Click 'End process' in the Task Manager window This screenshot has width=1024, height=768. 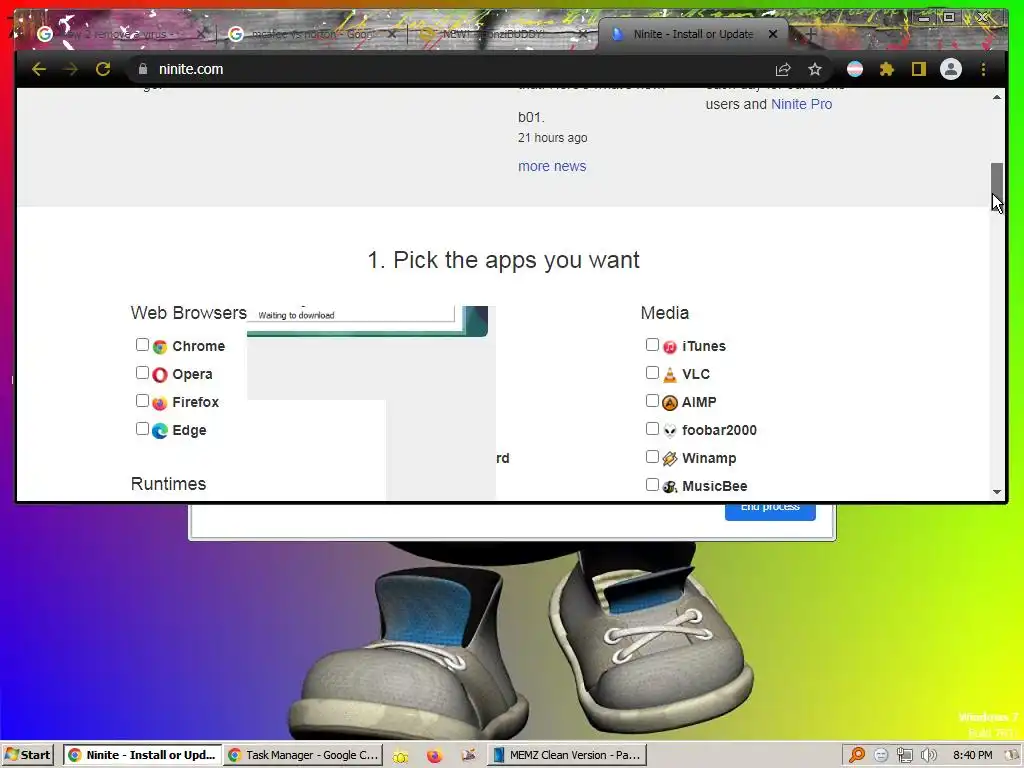[x=770, y=511]
